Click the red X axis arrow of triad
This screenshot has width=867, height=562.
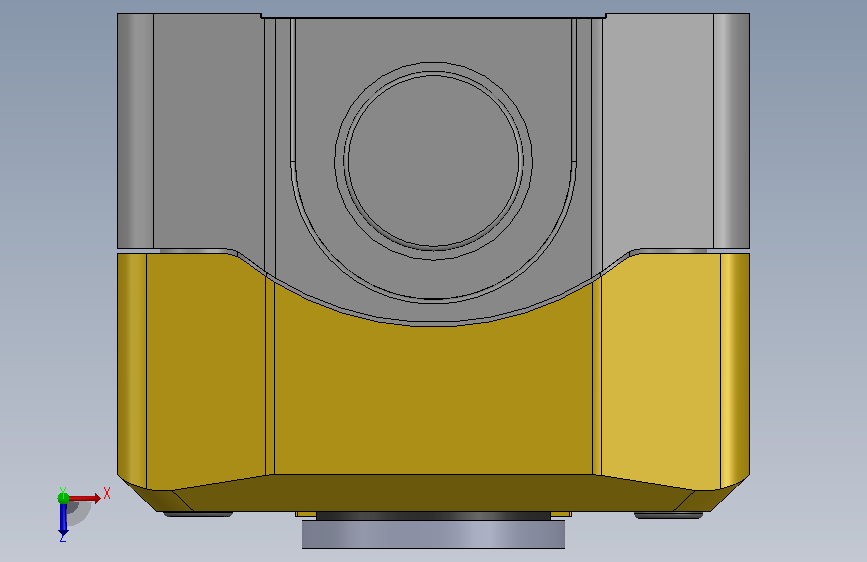click(84, 498)
